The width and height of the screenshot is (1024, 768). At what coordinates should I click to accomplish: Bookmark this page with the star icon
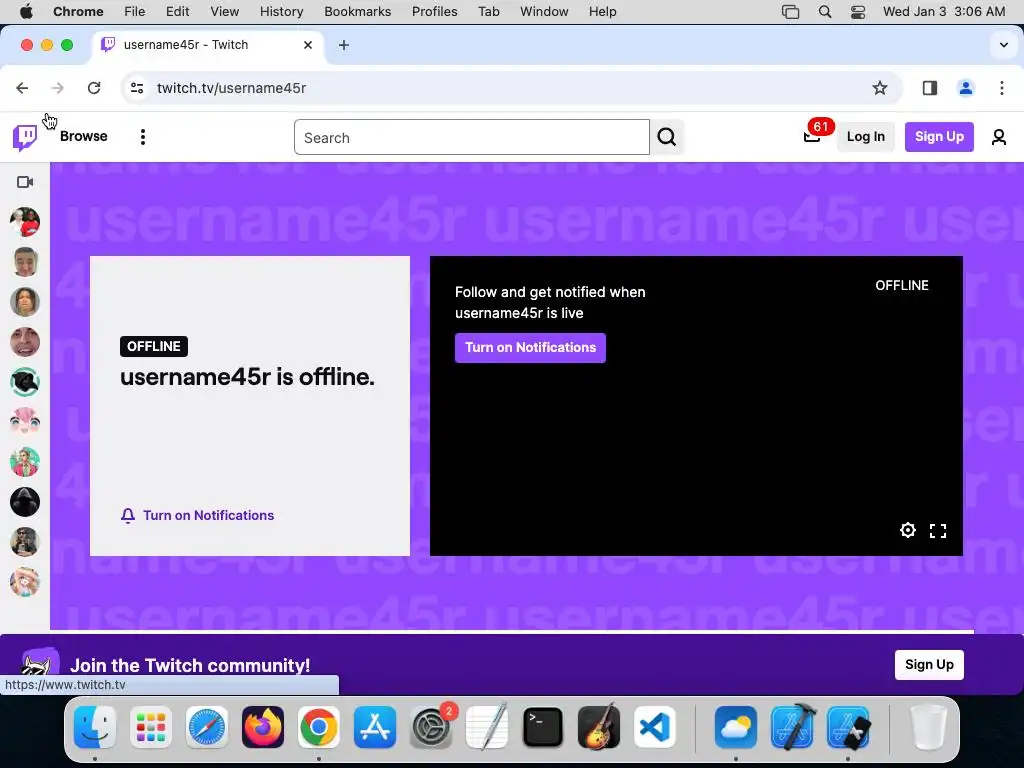[x=880, y=88]
